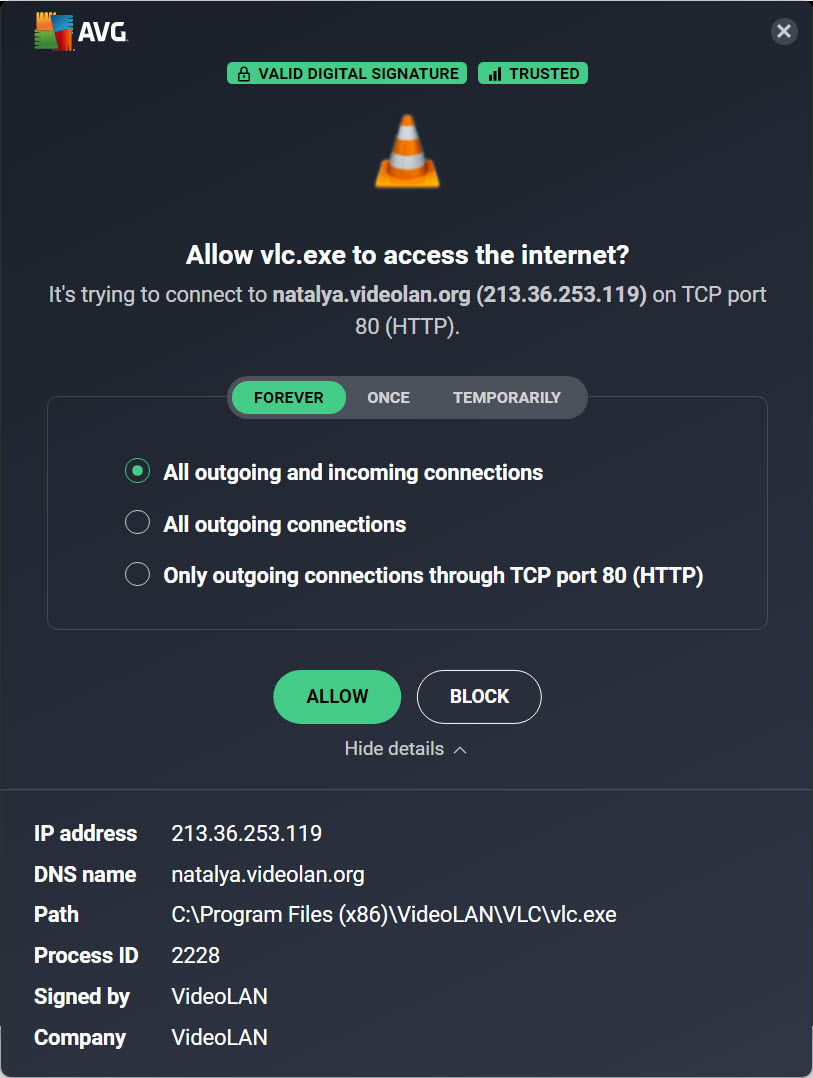813x1078 pixels.
Task: Close the AVG firewall dialog
Action: click(x=784, y=32)
